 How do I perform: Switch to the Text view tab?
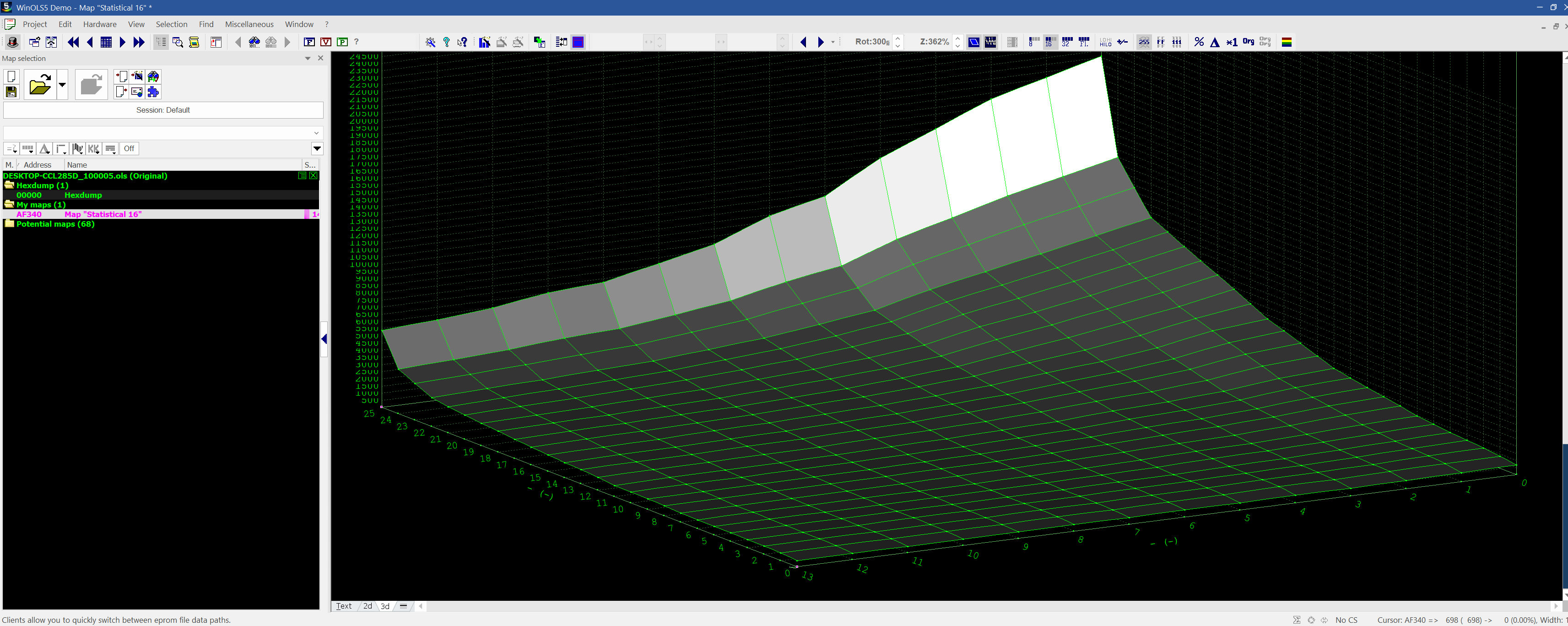tap(344, 606)
